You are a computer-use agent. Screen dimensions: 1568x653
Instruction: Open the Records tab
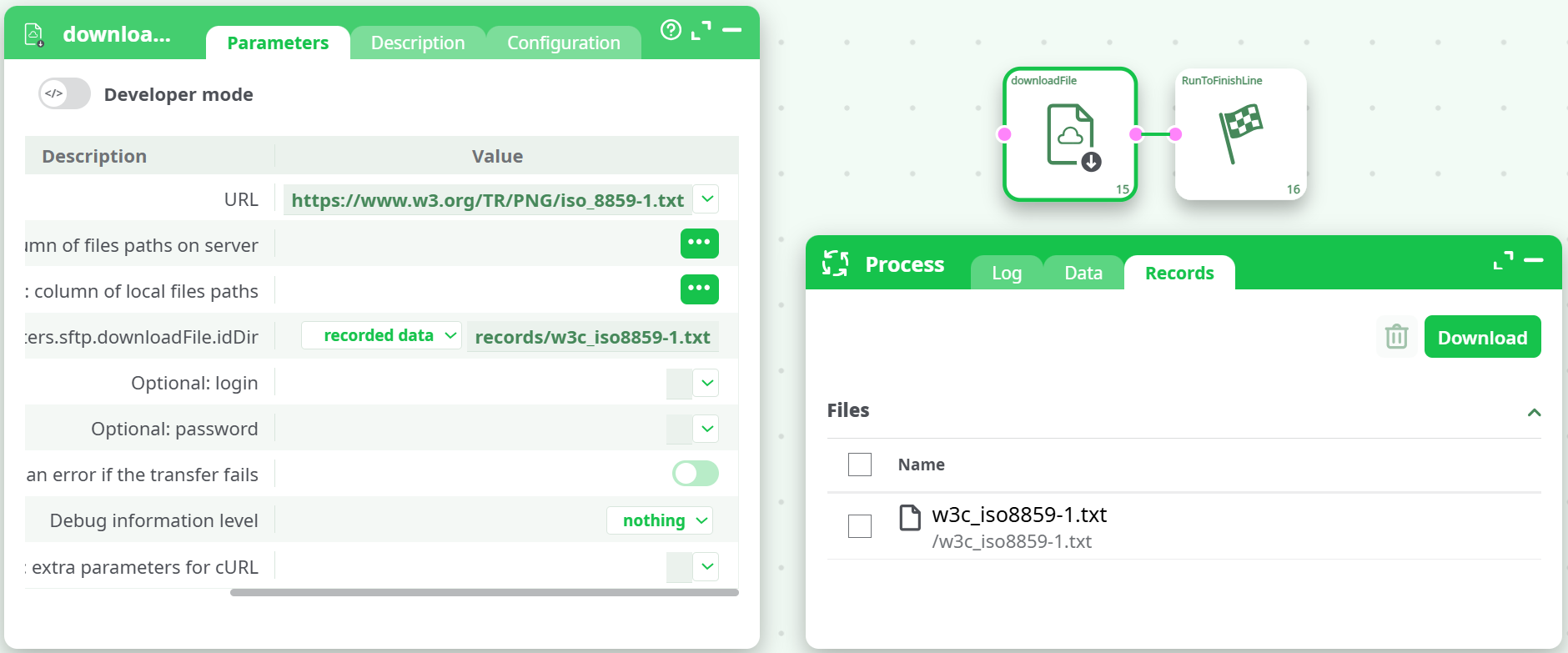pyautogui.click(x=1179, y=273)
